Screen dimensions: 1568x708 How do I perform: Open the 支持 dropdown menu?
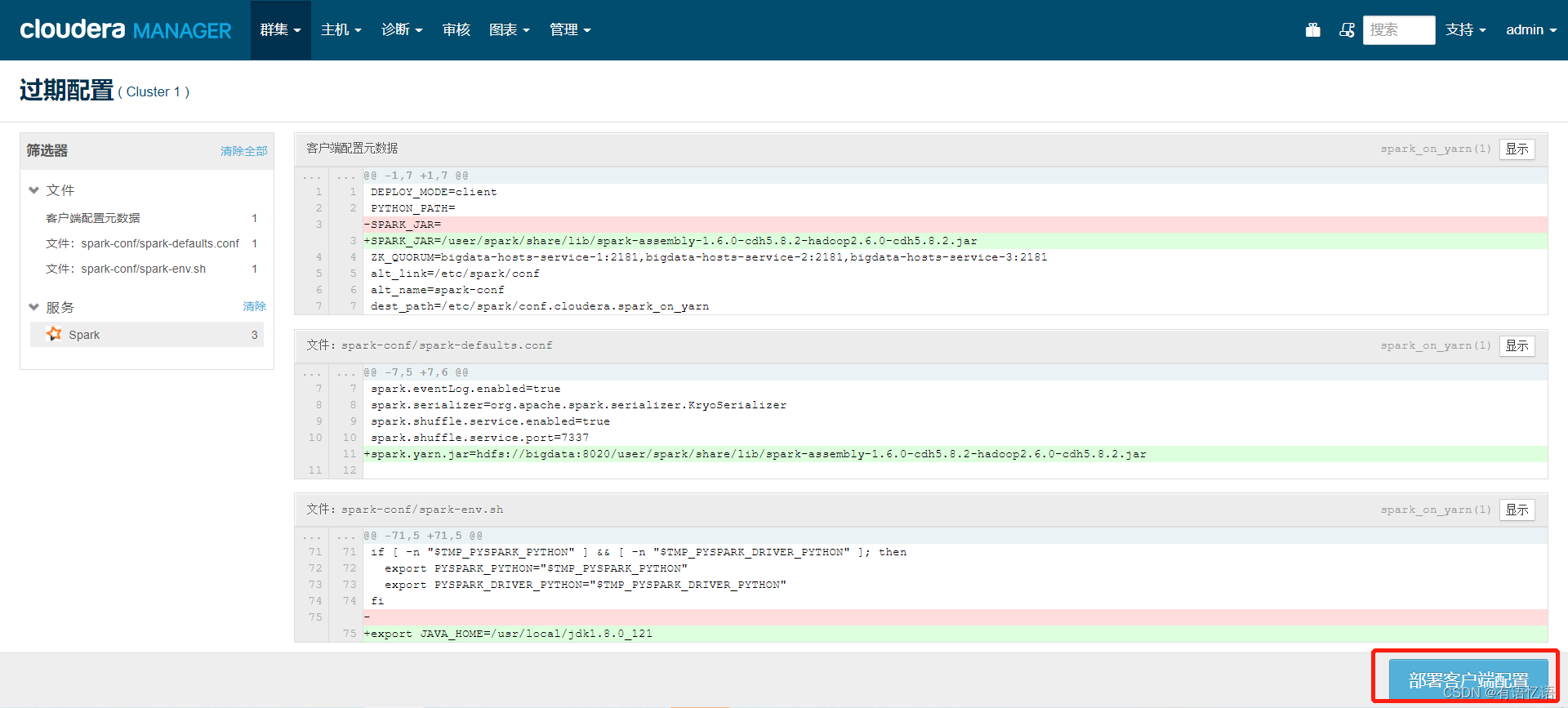click(x=1465, y=30)
